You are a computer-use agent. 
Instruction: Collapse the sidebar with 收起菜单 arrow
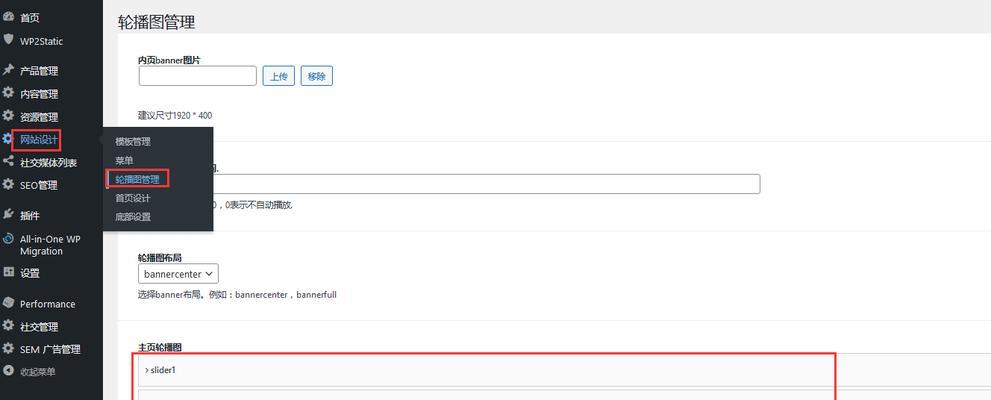click(8, 372)
